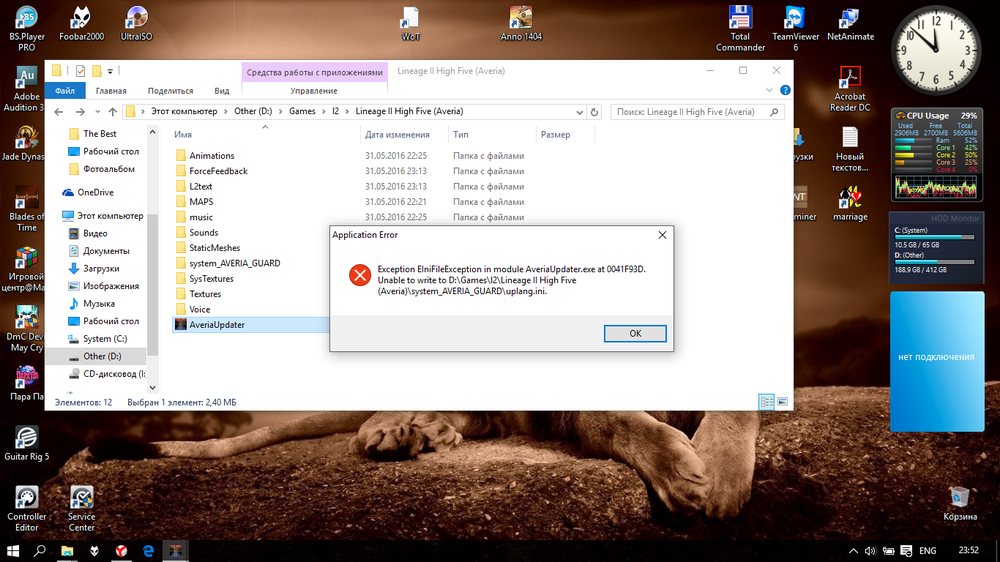
Task: Select System (C:) in the navigation pane
Action: [x=105, y=339]
